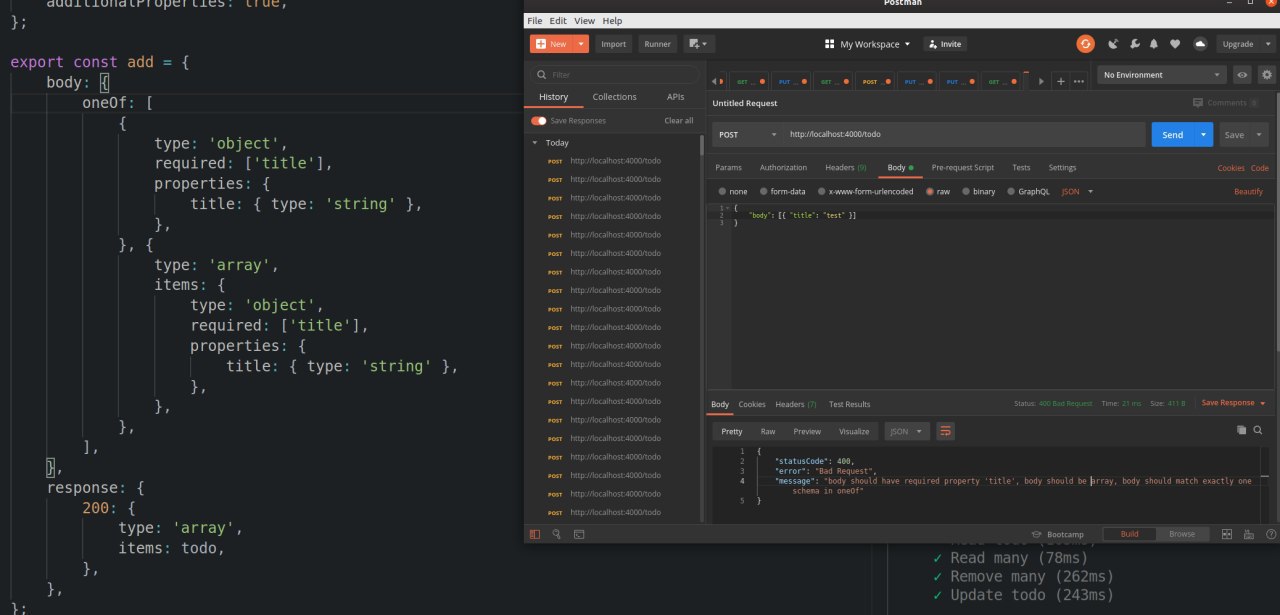Click the blue Send button
This screenshot has height=615, width=1280.
pos(1173,135)
